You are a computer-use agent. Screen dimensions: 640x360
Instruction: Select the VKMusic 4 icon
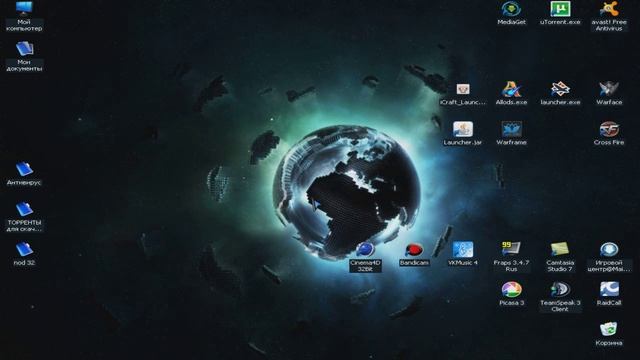coord(462,249)
